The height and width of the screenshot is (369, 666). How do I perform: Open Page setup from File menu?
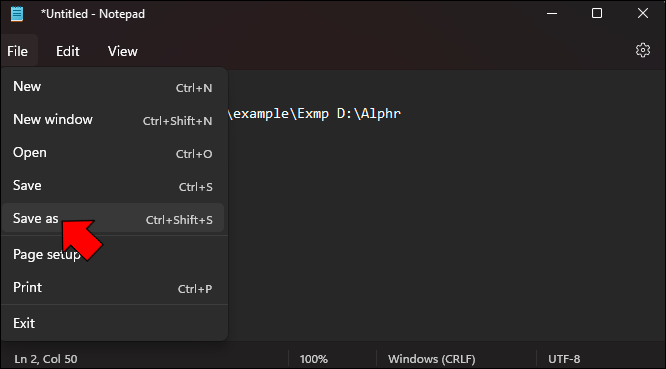point(113,254)
